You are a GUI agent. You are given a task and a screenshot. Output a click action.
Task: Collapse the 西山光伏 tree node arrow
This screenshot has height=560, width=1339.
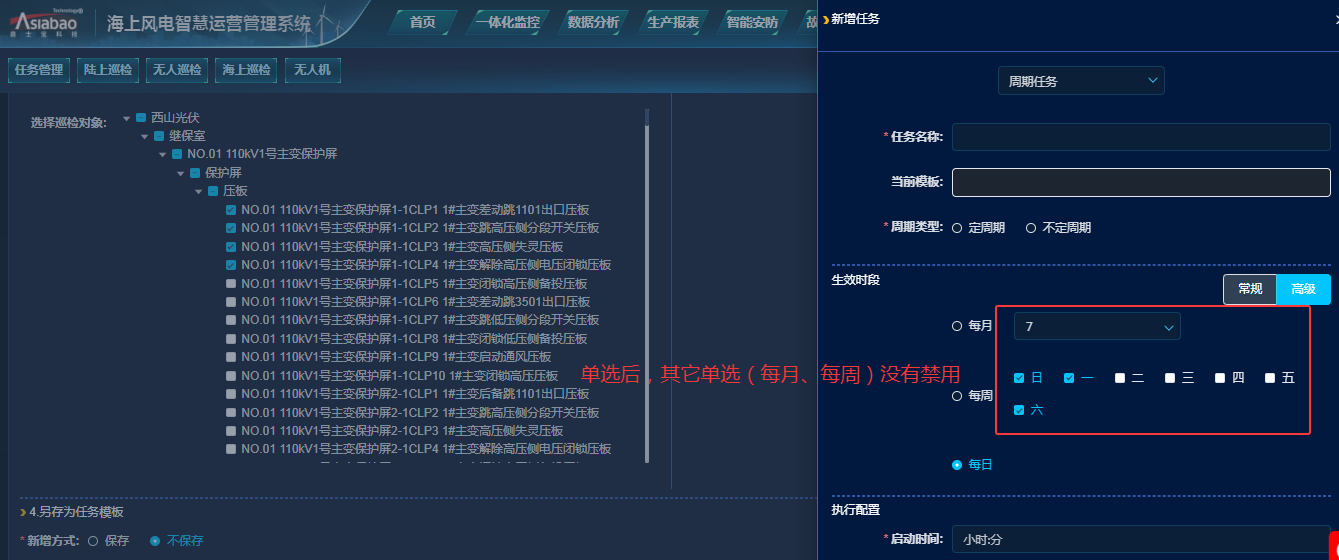coord(127,118)
